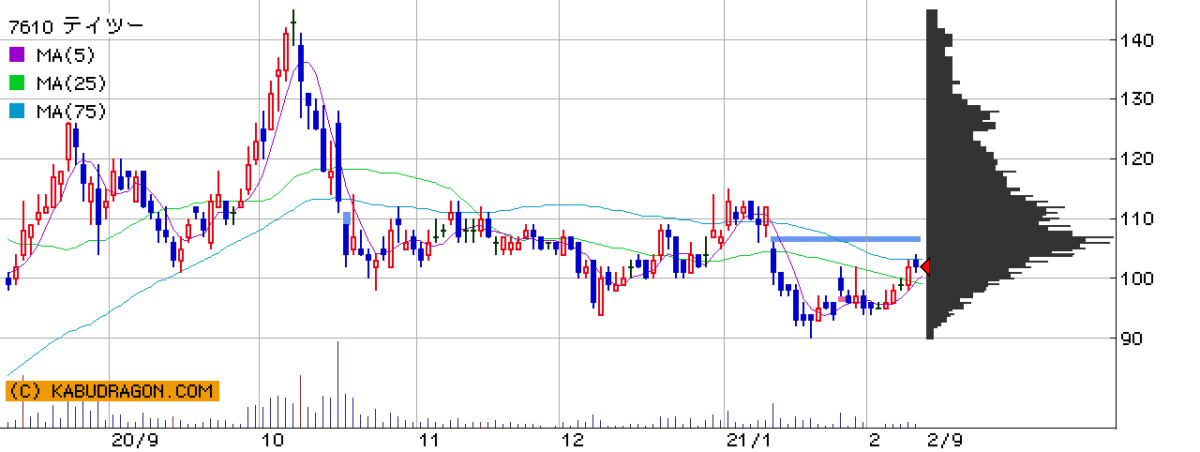This screenshot has width=1200, height=452.
Task: Click the horizontal blue resistance line near 106
Action: pyautogui.click(x=846, y=239)
